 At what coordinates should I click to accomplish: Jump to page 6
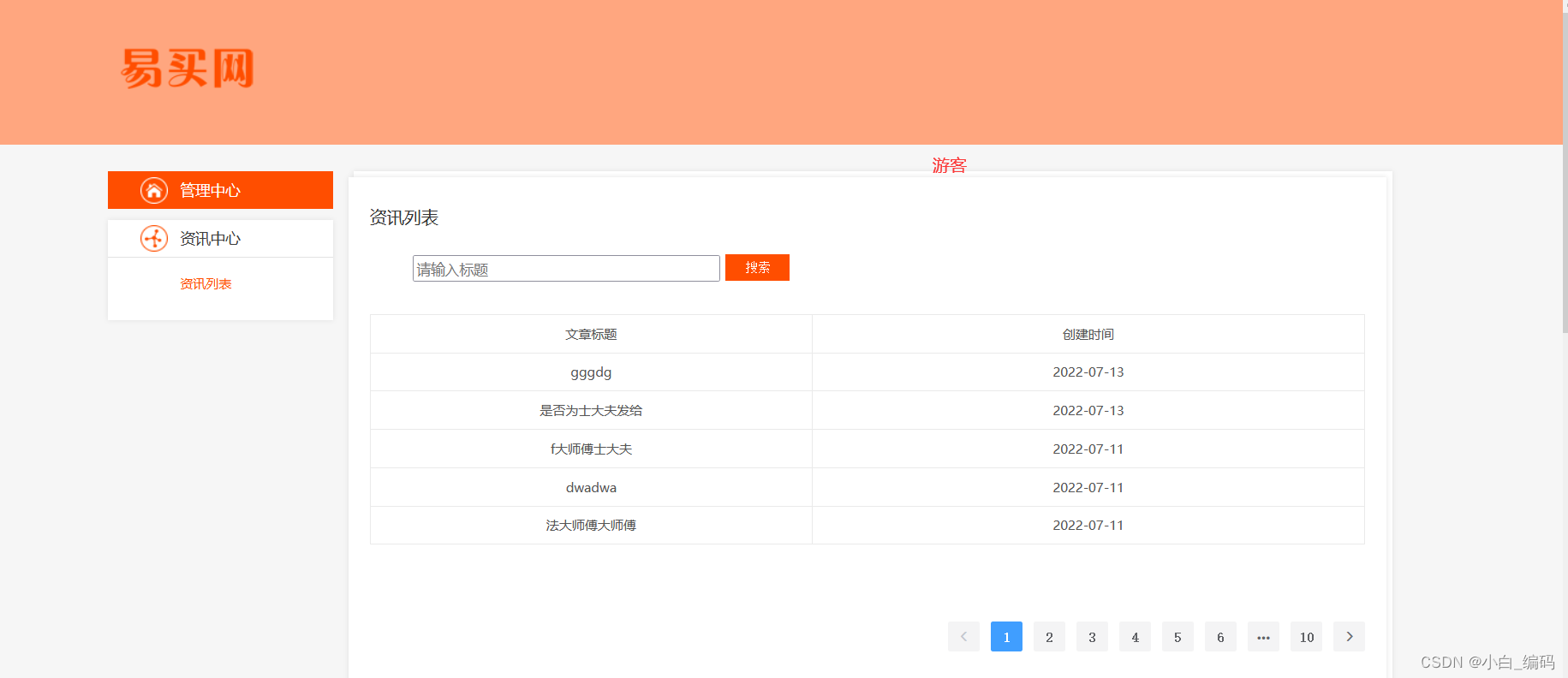[1220, 636]
